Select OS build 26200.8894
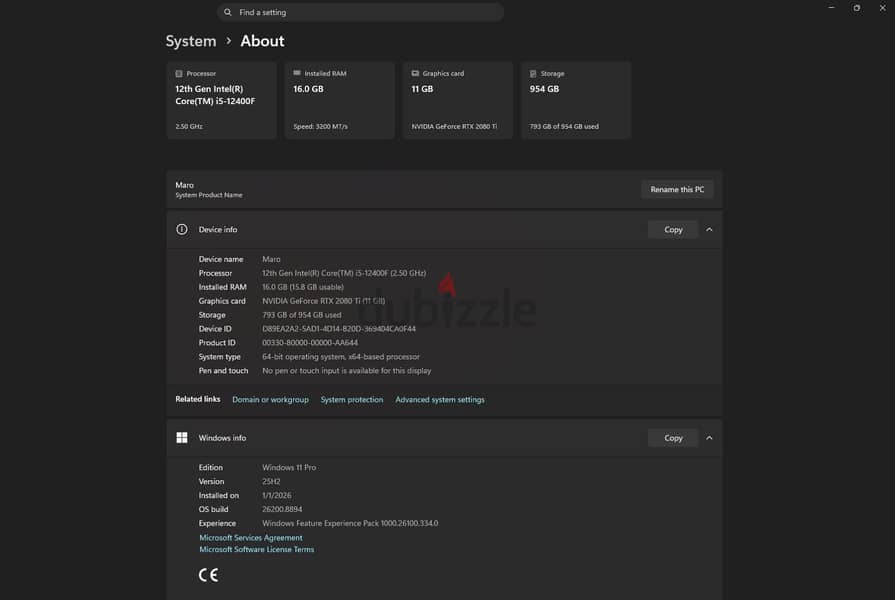The height and width of the screenshot is (600, 895). pos(282,509)
